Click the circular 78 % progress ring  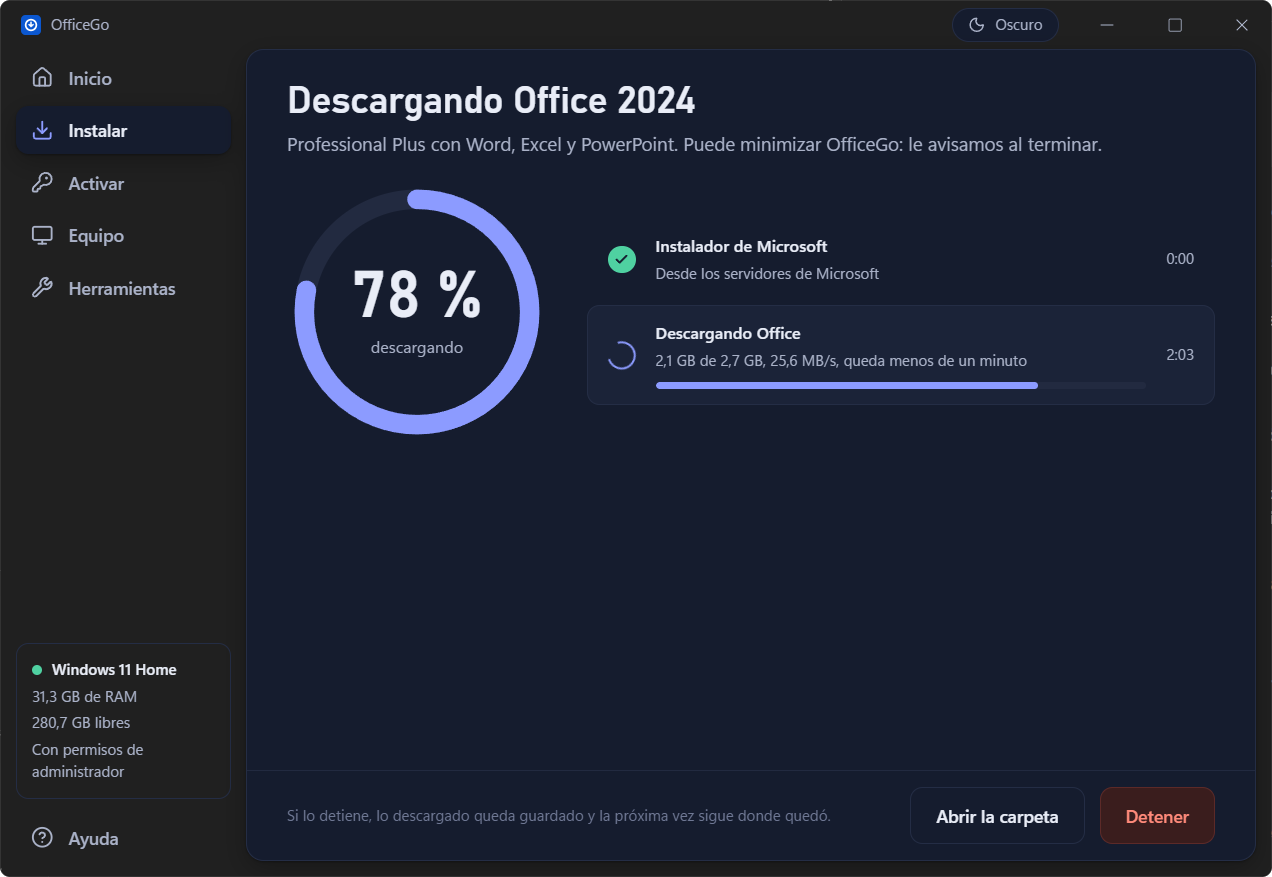(417, 312)
